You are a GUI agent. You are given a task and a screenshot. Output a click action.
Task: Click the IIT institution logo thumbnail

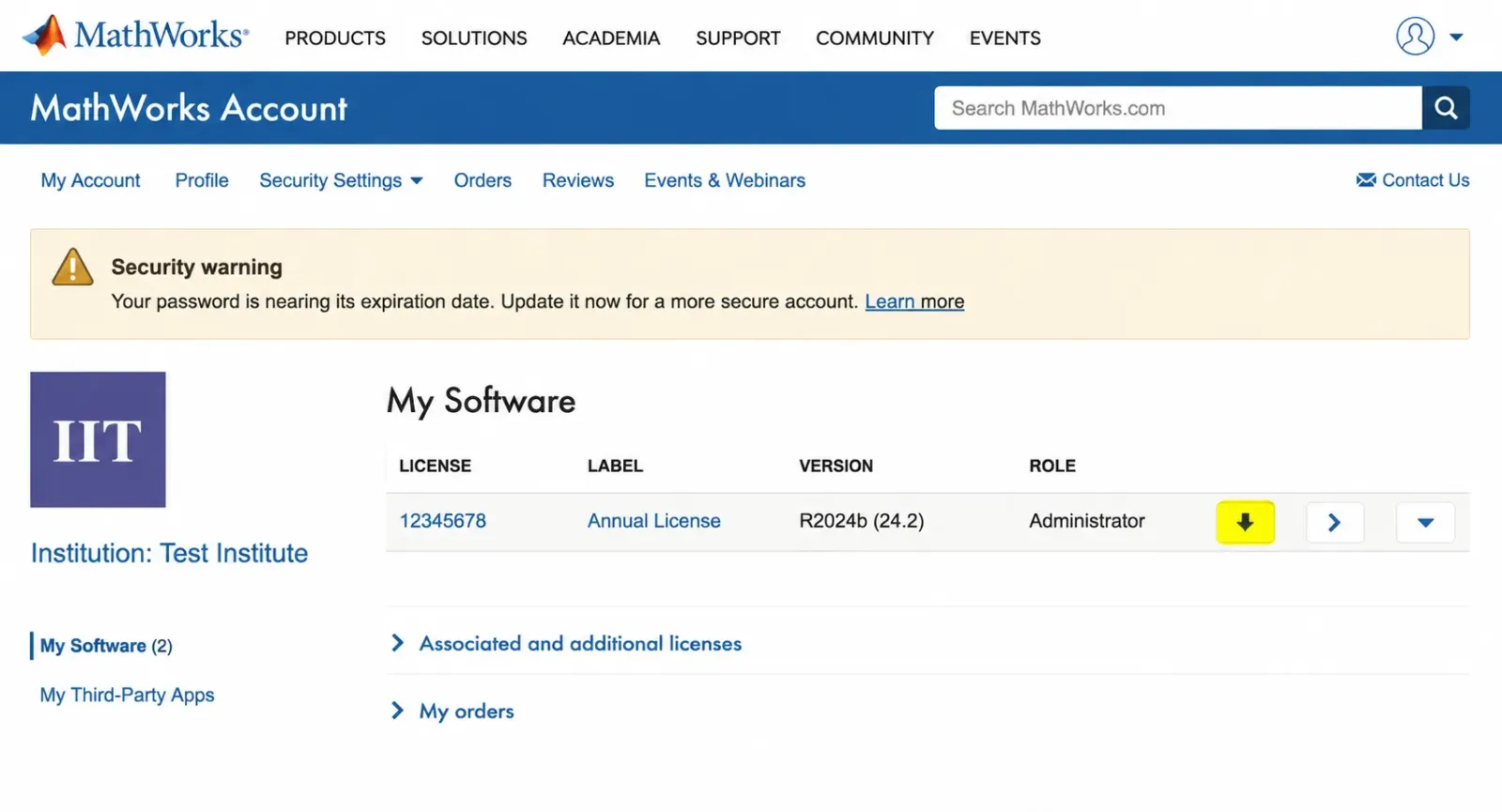(98, 439)
